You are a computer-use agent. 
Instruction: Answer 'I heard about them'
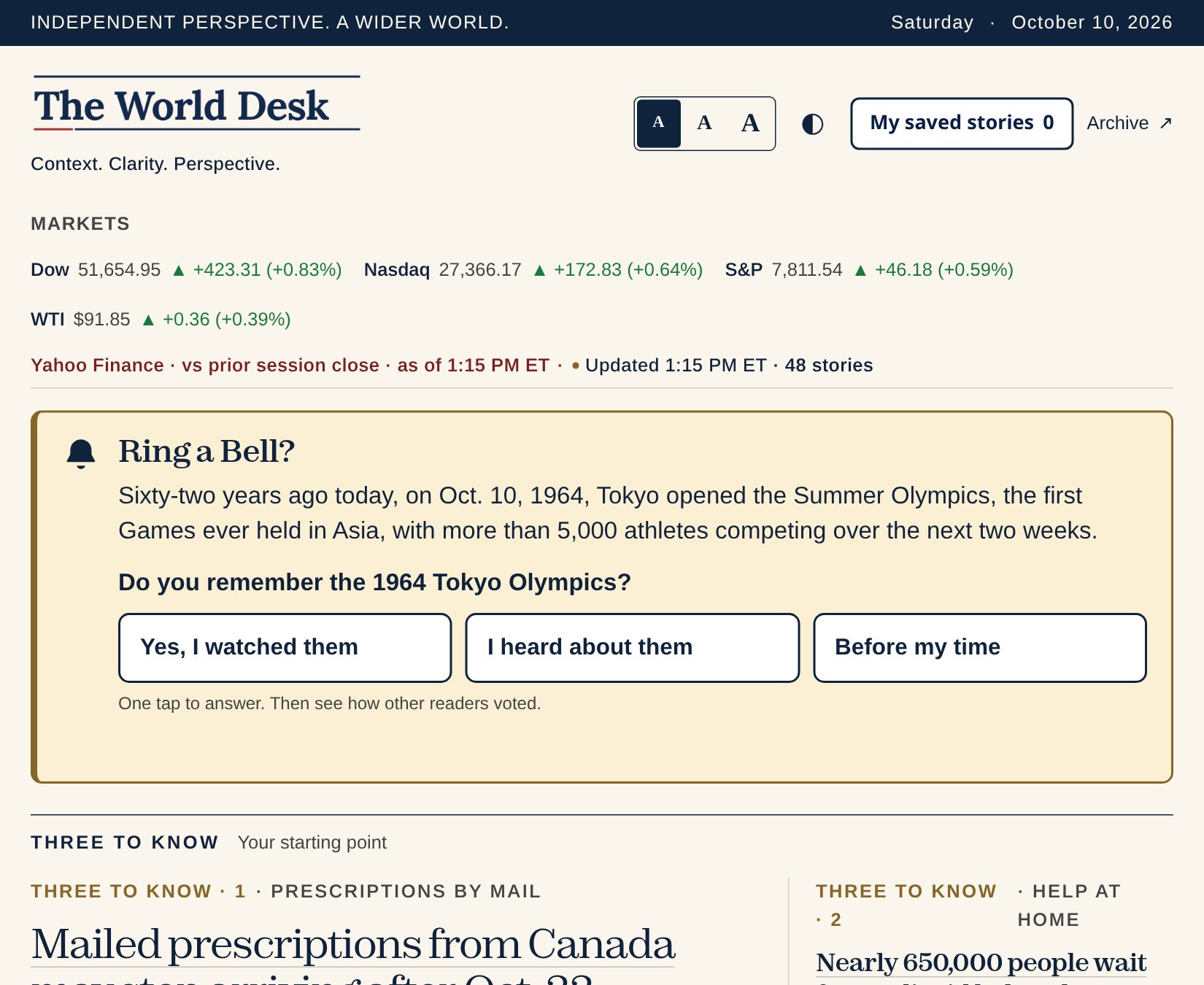click(633, 648)
